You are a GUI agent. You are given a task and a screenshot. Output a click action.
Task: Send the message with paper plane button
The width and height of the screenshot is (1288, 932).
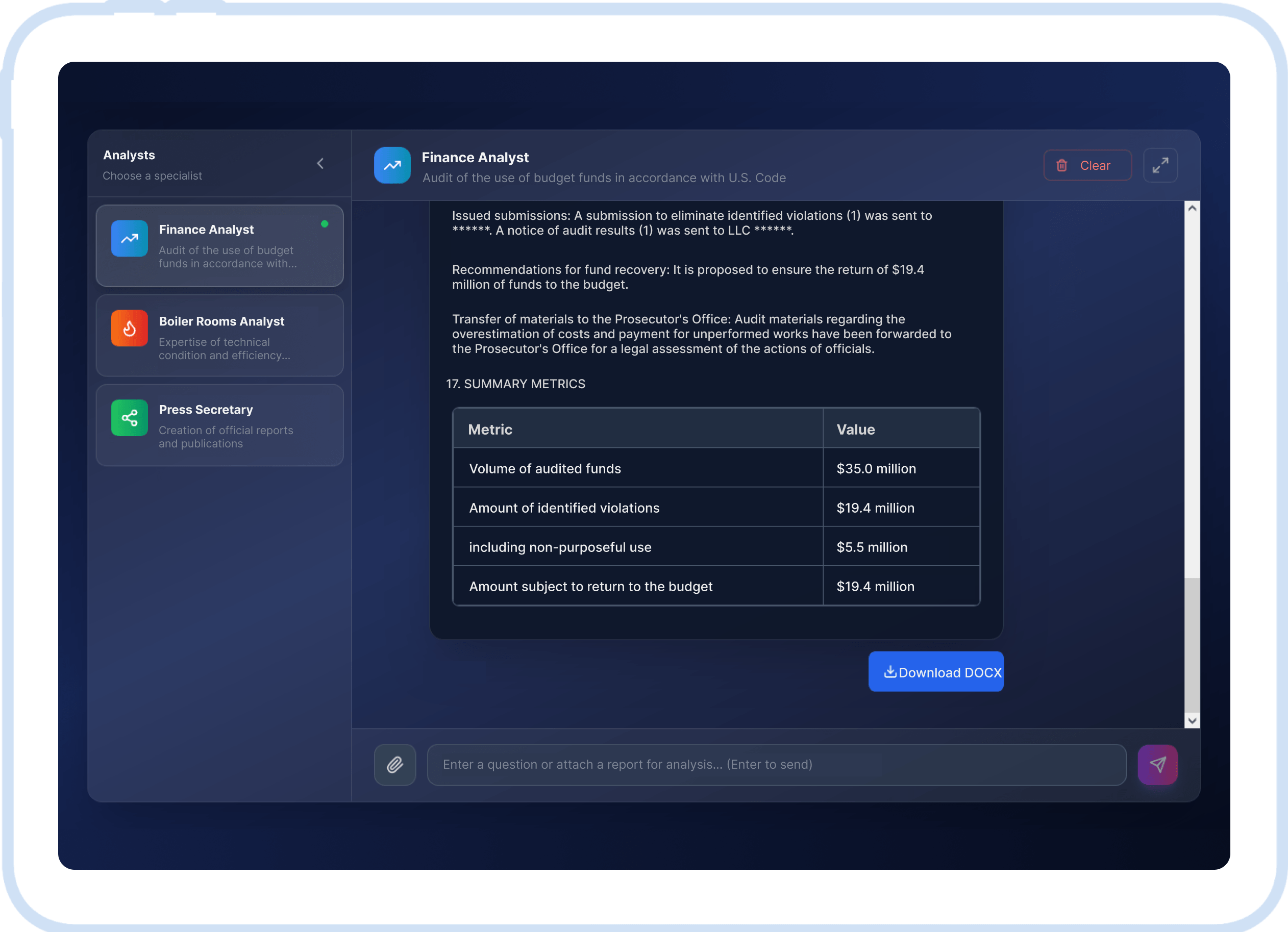[x=1157, y=765]
